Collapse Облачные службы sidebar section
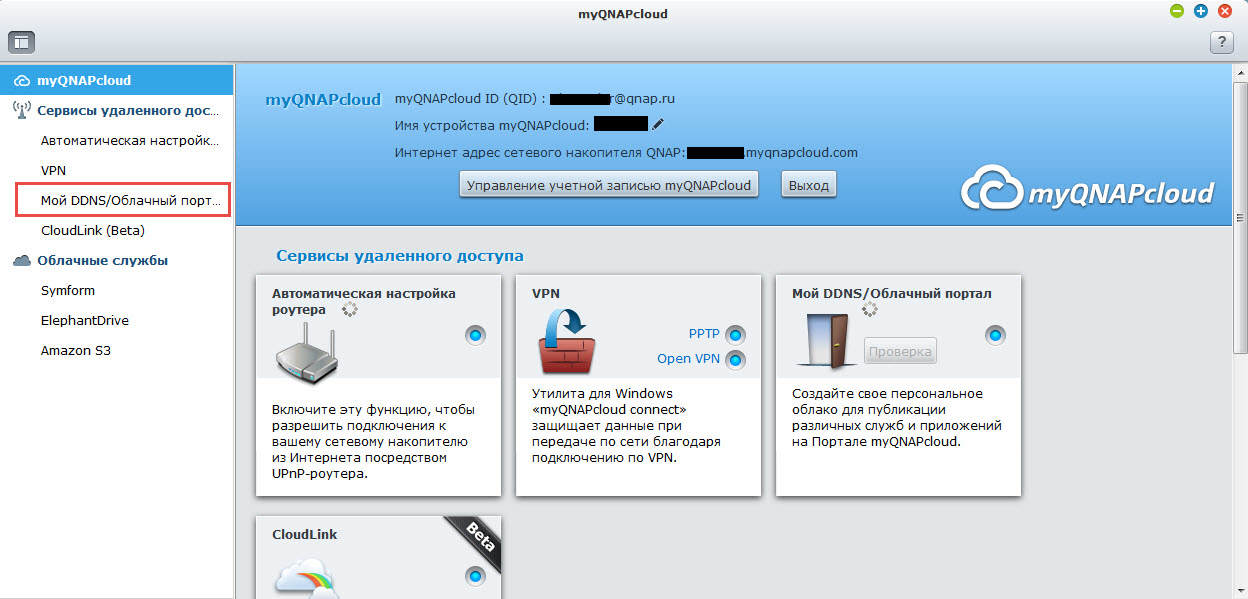 117,261
